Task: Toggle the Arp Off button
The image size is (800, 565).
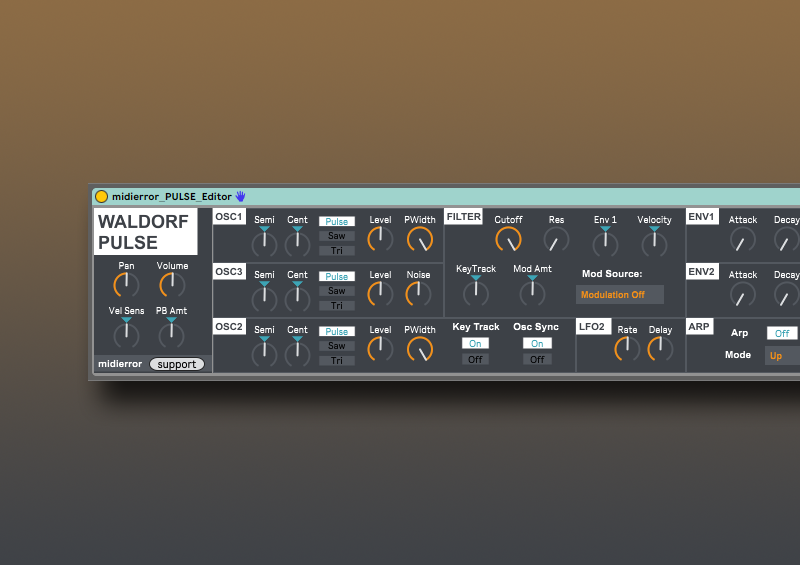Action: (782, 333)
